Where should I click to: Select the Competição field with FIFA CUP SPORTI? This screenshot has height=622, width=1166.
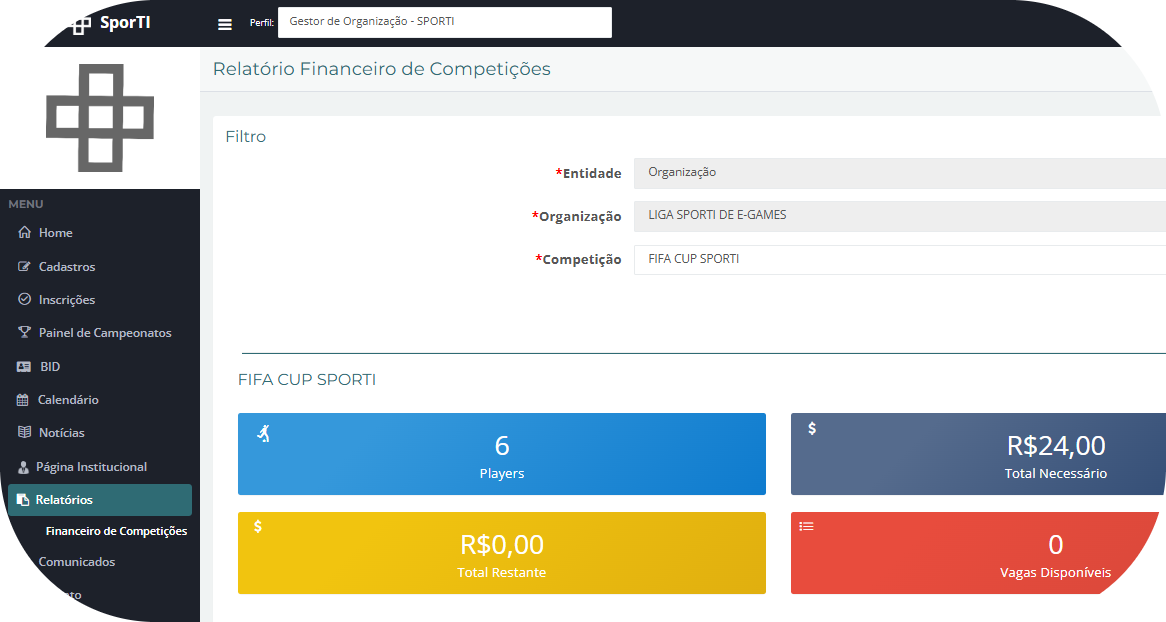[x=899, y=260]
